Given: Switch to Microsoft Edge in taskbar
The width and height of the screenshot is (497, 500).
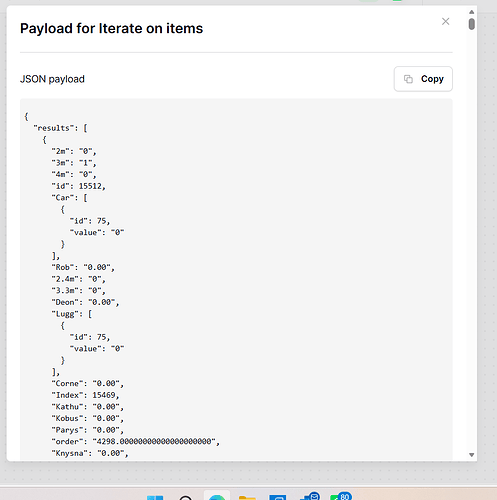Looking at the screenshot, I should click(x=217, y=497).
